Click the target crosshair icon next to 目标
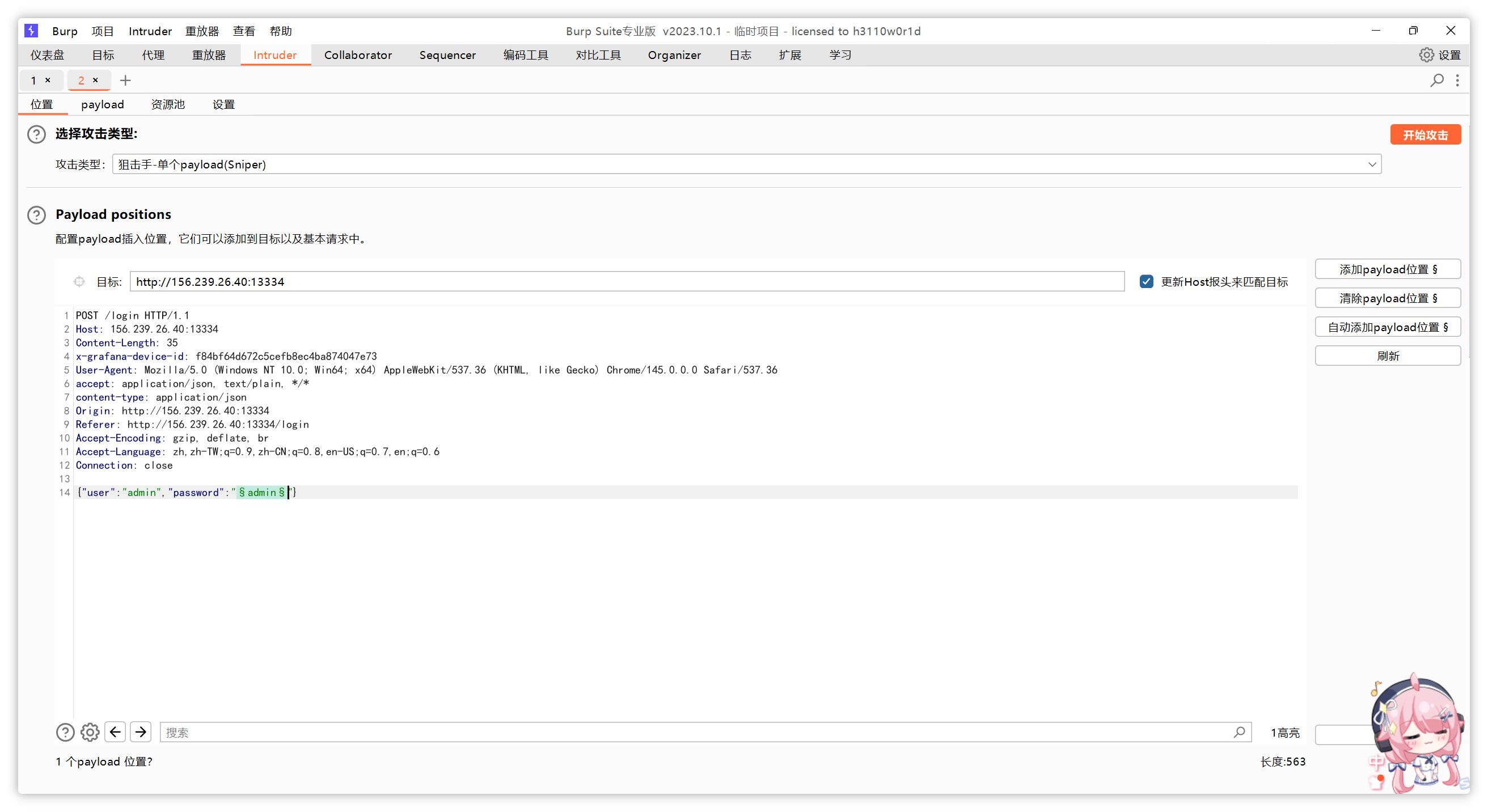 pyautogui.click(x=79, y=282)
